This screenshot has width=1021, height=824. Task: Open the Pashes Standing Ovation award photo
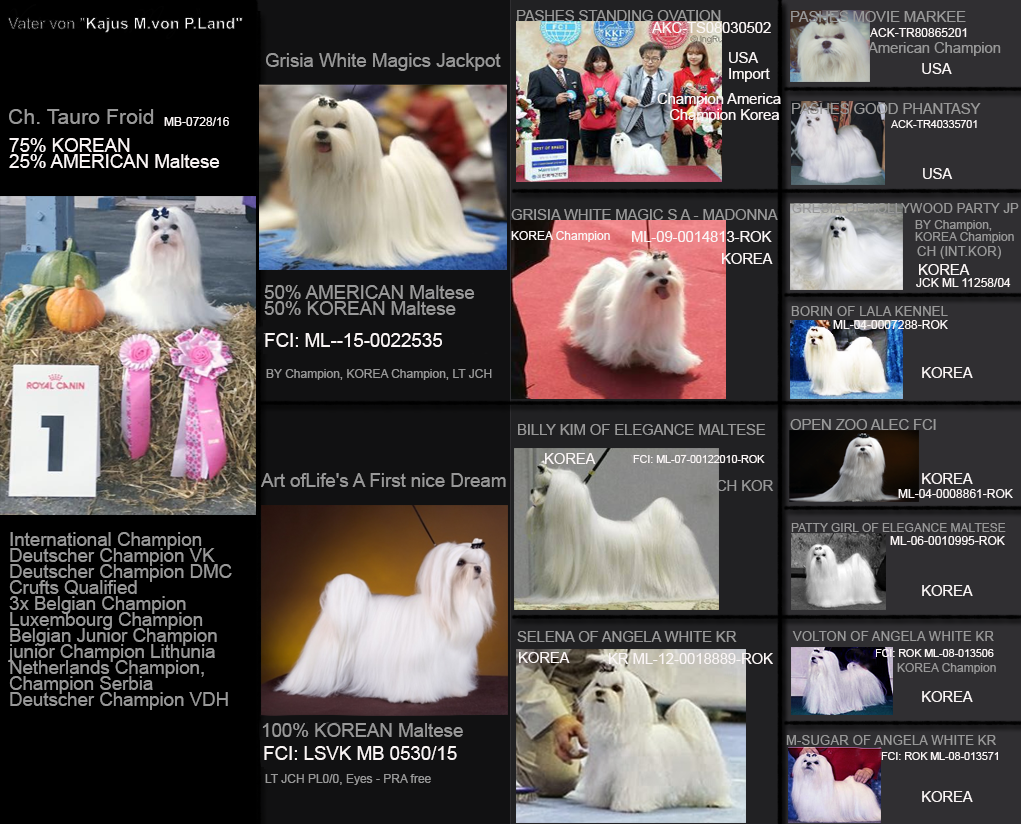coord(618,102)
